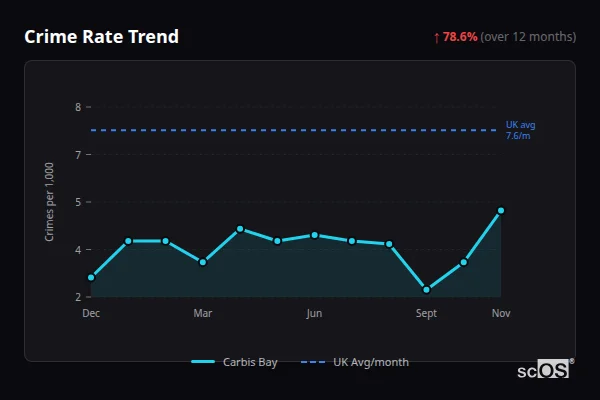Select the Mar data point on the line
This screenshot has width=600, height=400.
pyautogui.click(x=203, y=262)
